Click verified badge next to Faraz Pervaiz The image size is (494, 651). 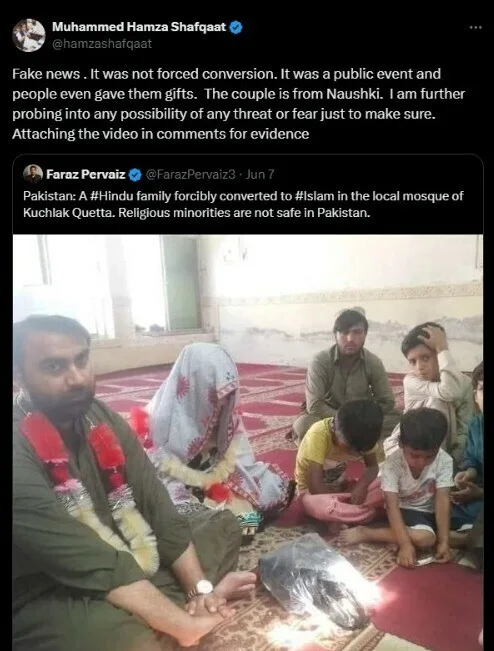[x=135, y=175]
